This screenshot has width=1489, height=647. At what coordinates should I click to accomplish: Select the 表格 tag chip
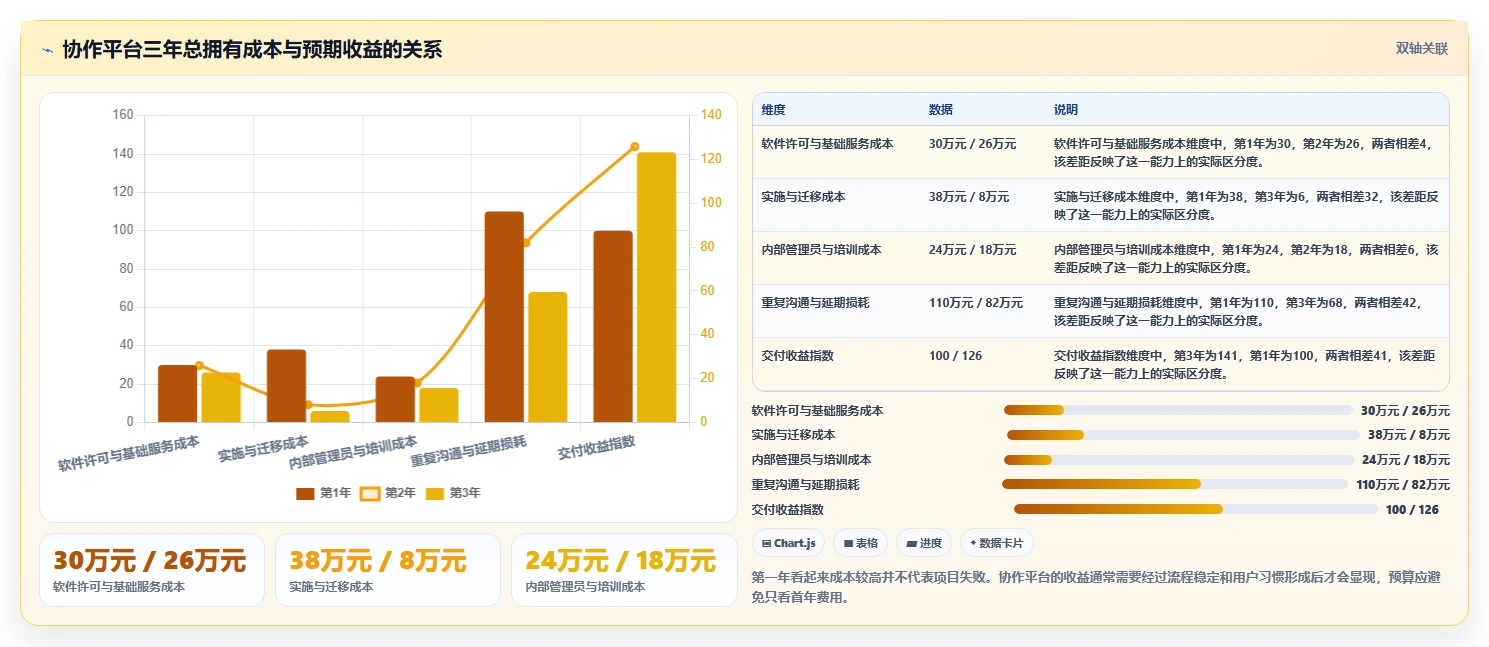point(860,543)
